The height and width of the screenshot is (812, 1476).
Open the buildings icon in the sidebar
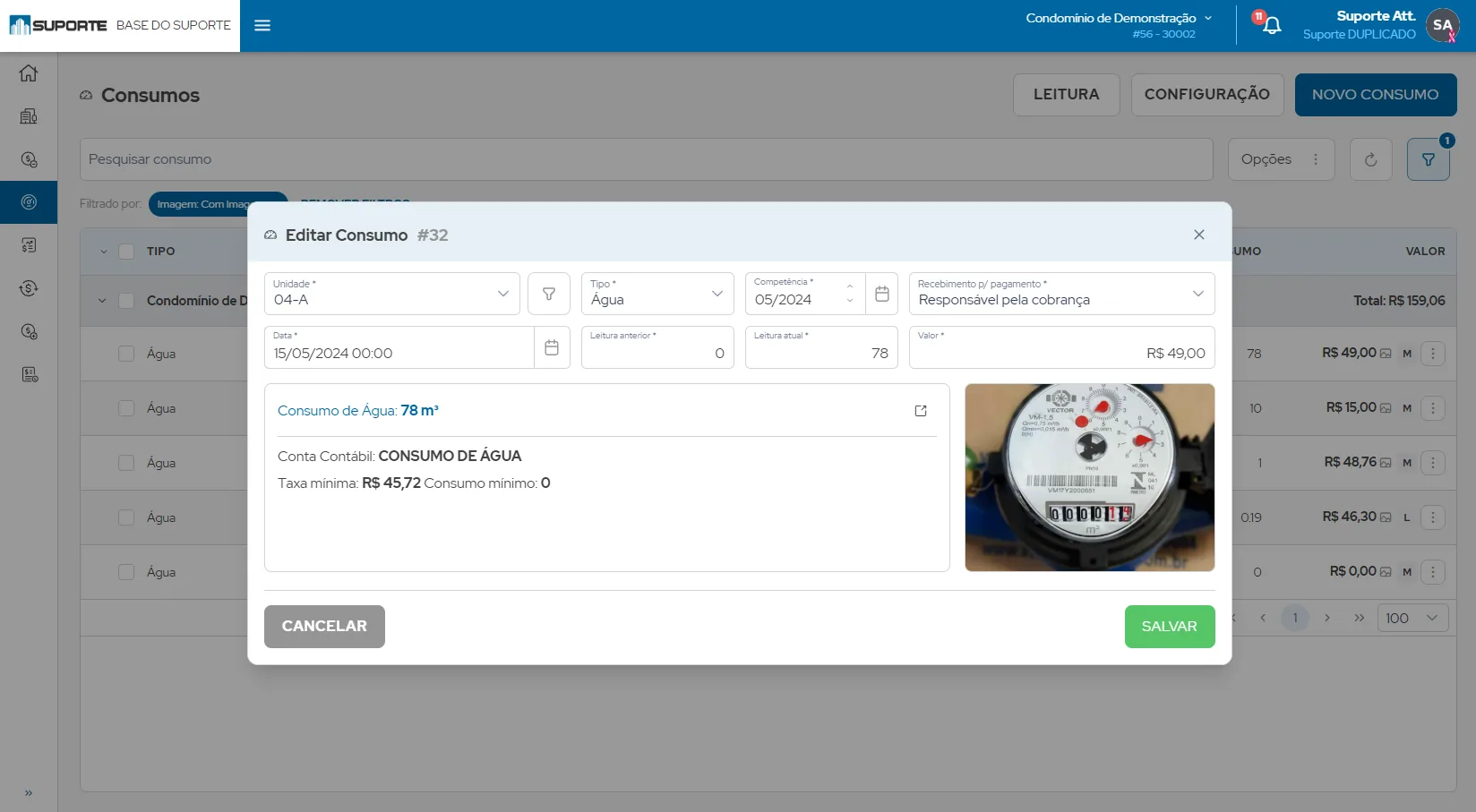(29, 116)
